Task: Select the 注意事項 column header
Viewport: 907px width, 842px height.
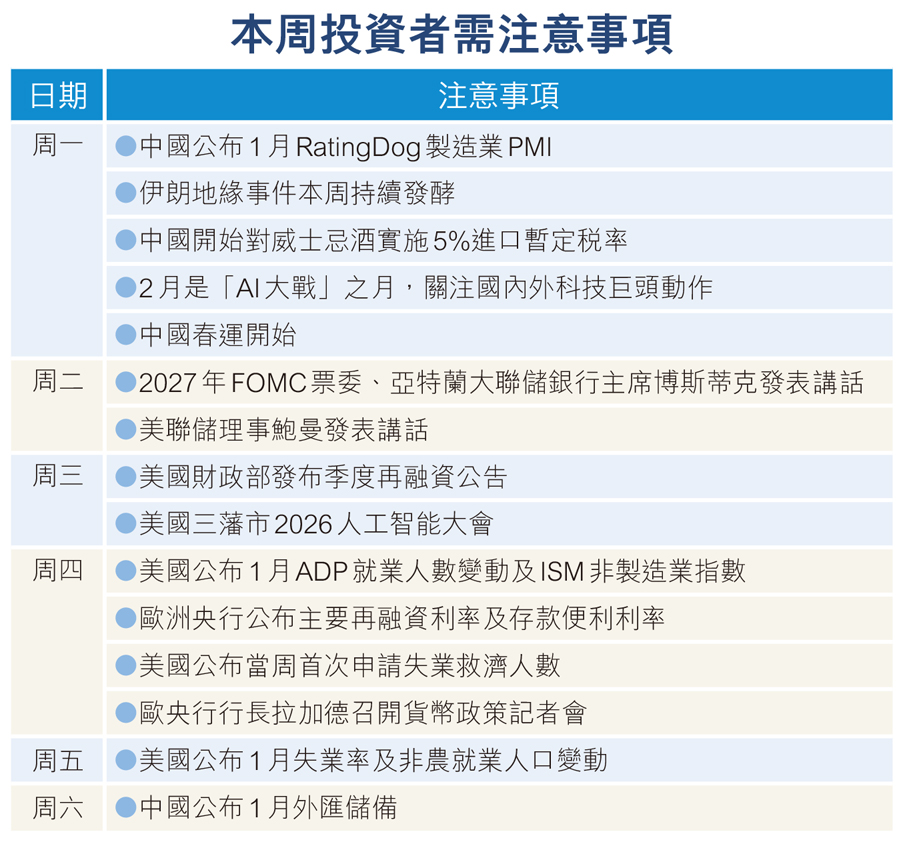Action: (x=498, y=95)
